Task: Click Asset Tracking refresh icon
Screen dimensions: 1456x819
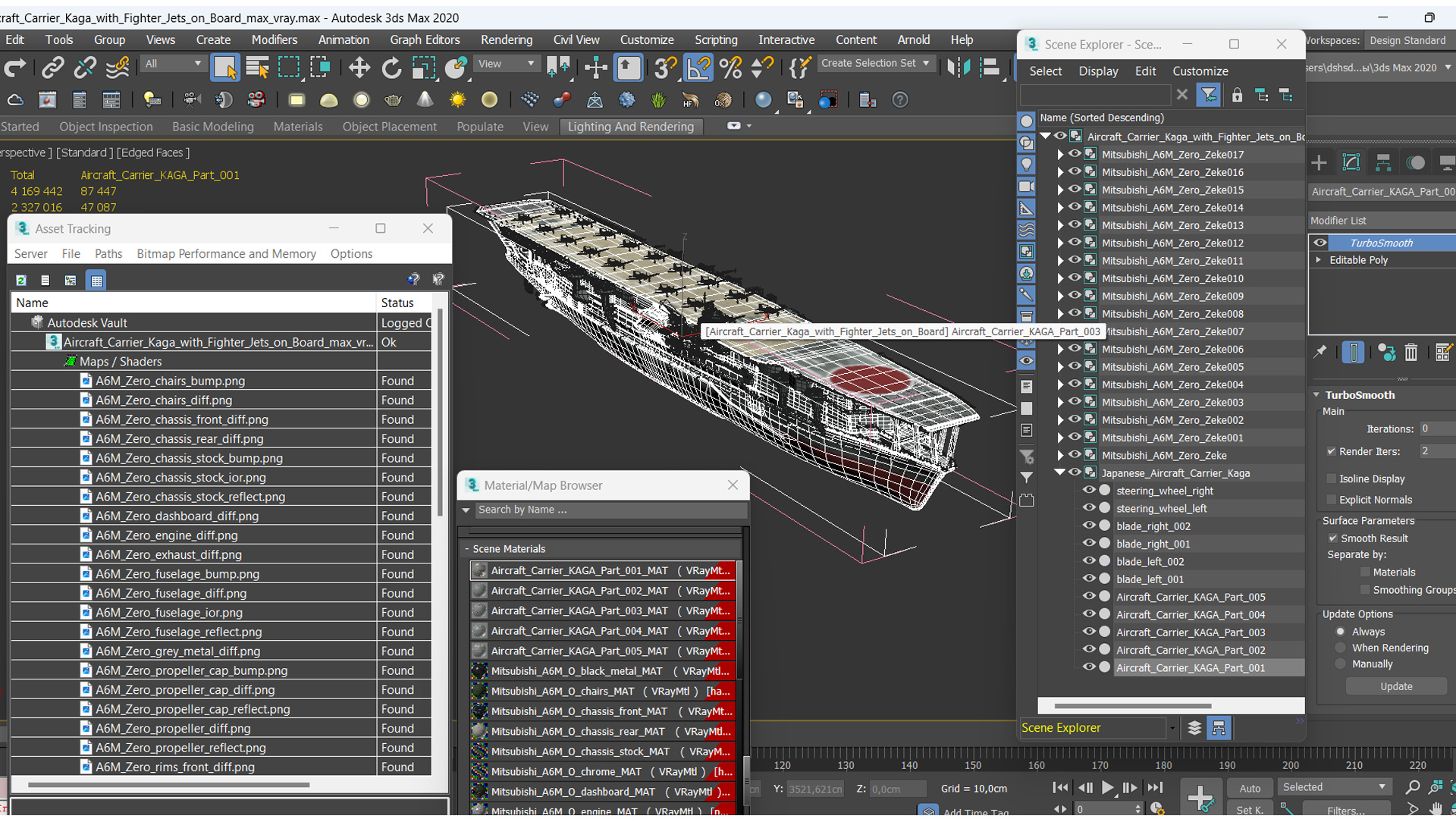Action: pyautogui.click(x=21, y=281)
